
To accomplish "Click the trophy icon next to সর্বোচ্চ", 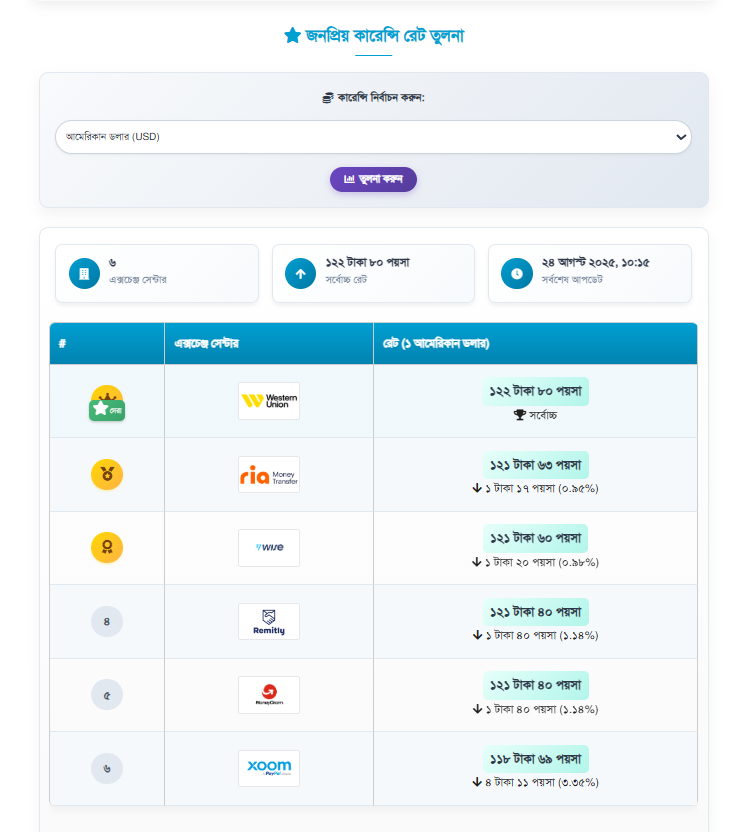I will (520, 415).
